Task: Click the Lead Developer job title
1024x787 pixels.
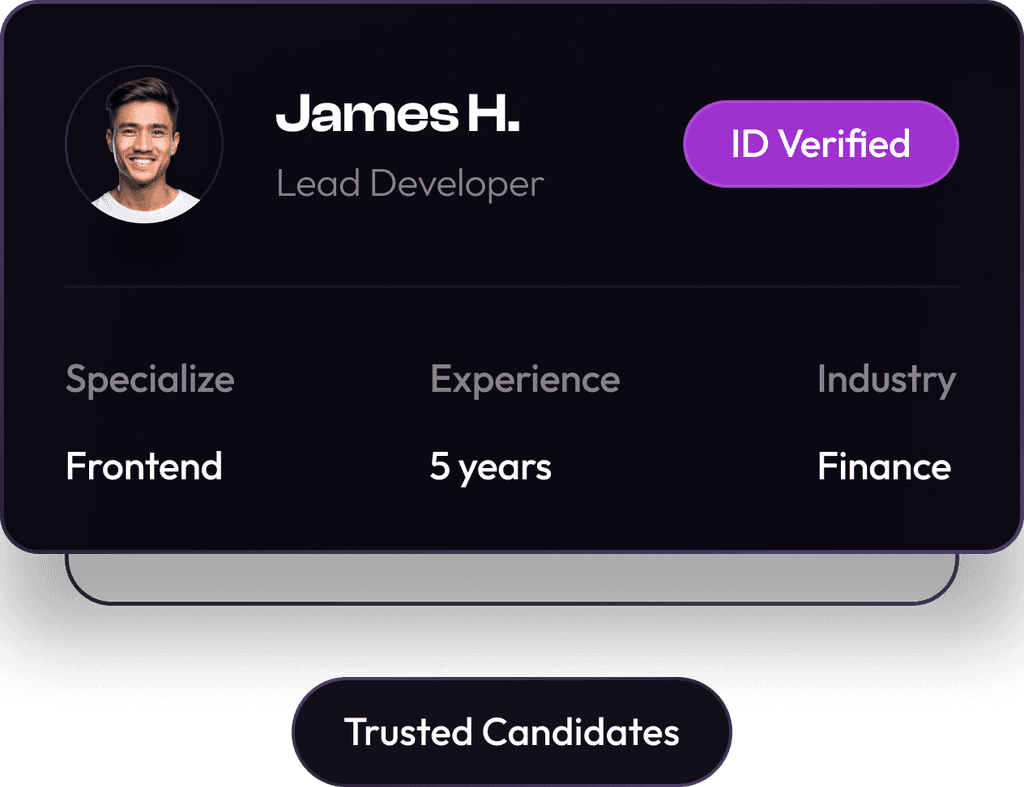Action: pyautogui.click(x=410, y=184)
